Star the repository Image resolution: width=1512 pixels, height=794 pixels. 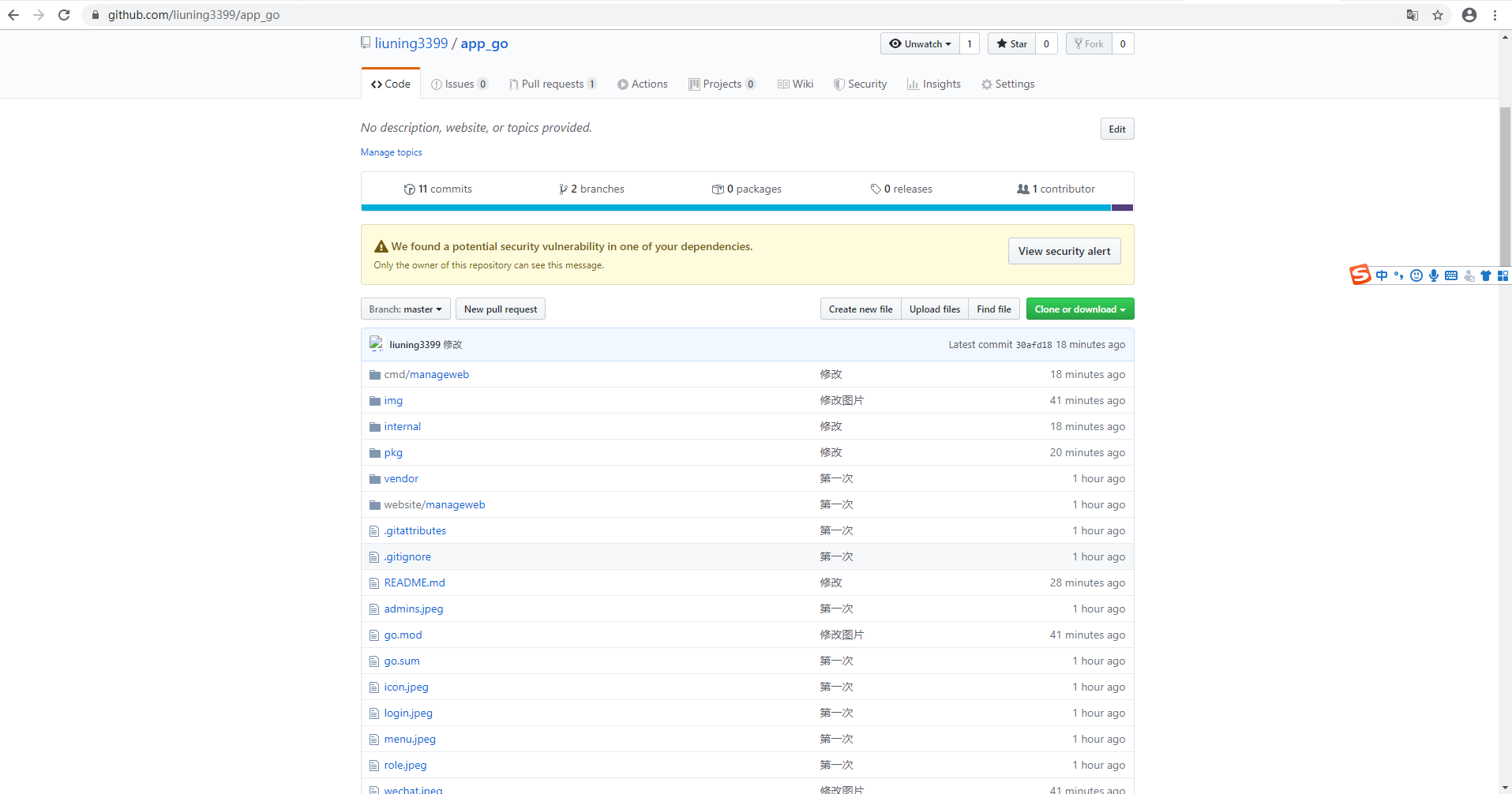pos(1011,43)
